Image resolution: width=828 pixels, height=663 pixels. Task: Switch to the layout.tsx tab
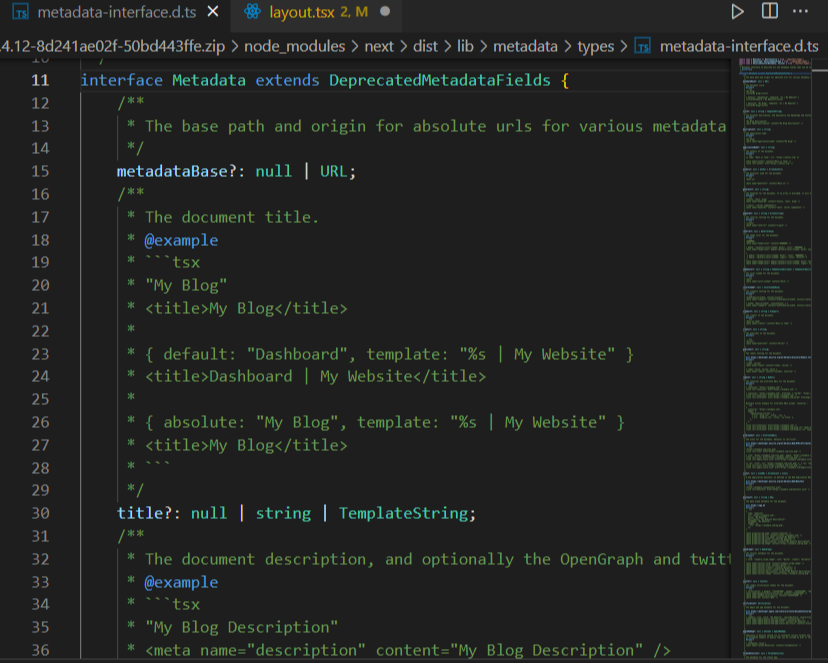coord(316,12)
